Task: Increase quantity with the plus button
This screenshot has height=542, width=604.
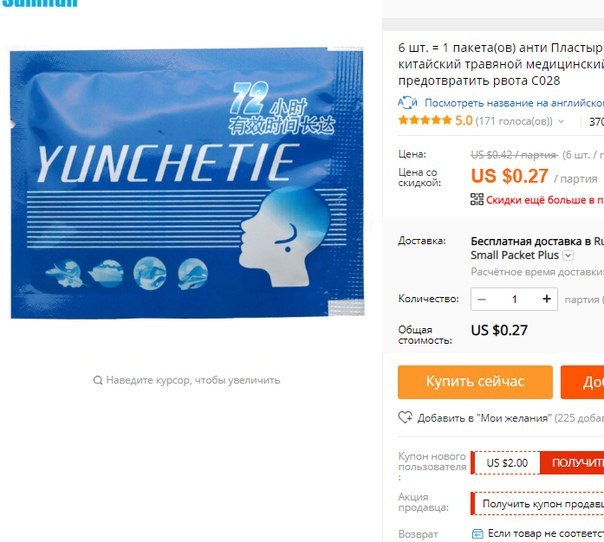Action: [x=547, y=299]
